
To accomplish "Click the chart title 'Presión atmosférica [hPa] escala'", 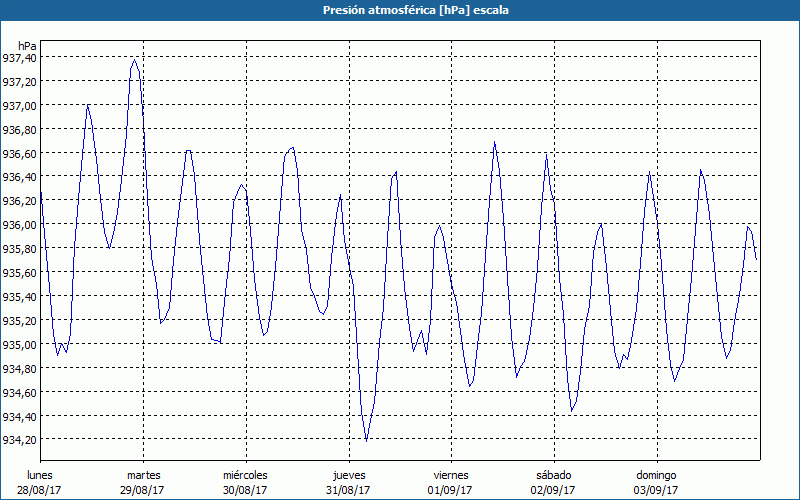I will [400, 10].
